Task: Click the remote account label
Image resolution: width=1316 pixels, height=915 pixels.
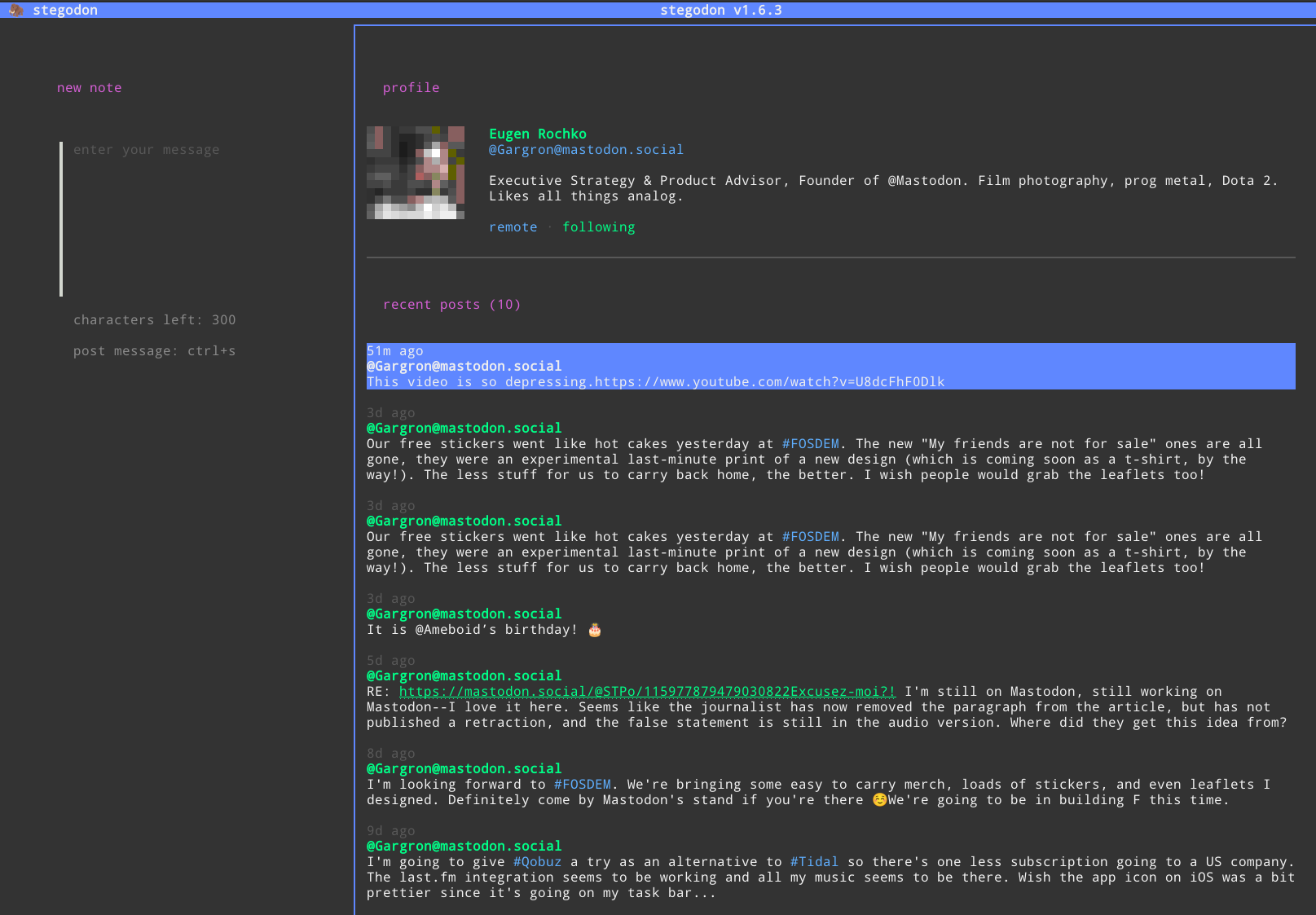Action: pyautogui.click(x=513, y=227)
